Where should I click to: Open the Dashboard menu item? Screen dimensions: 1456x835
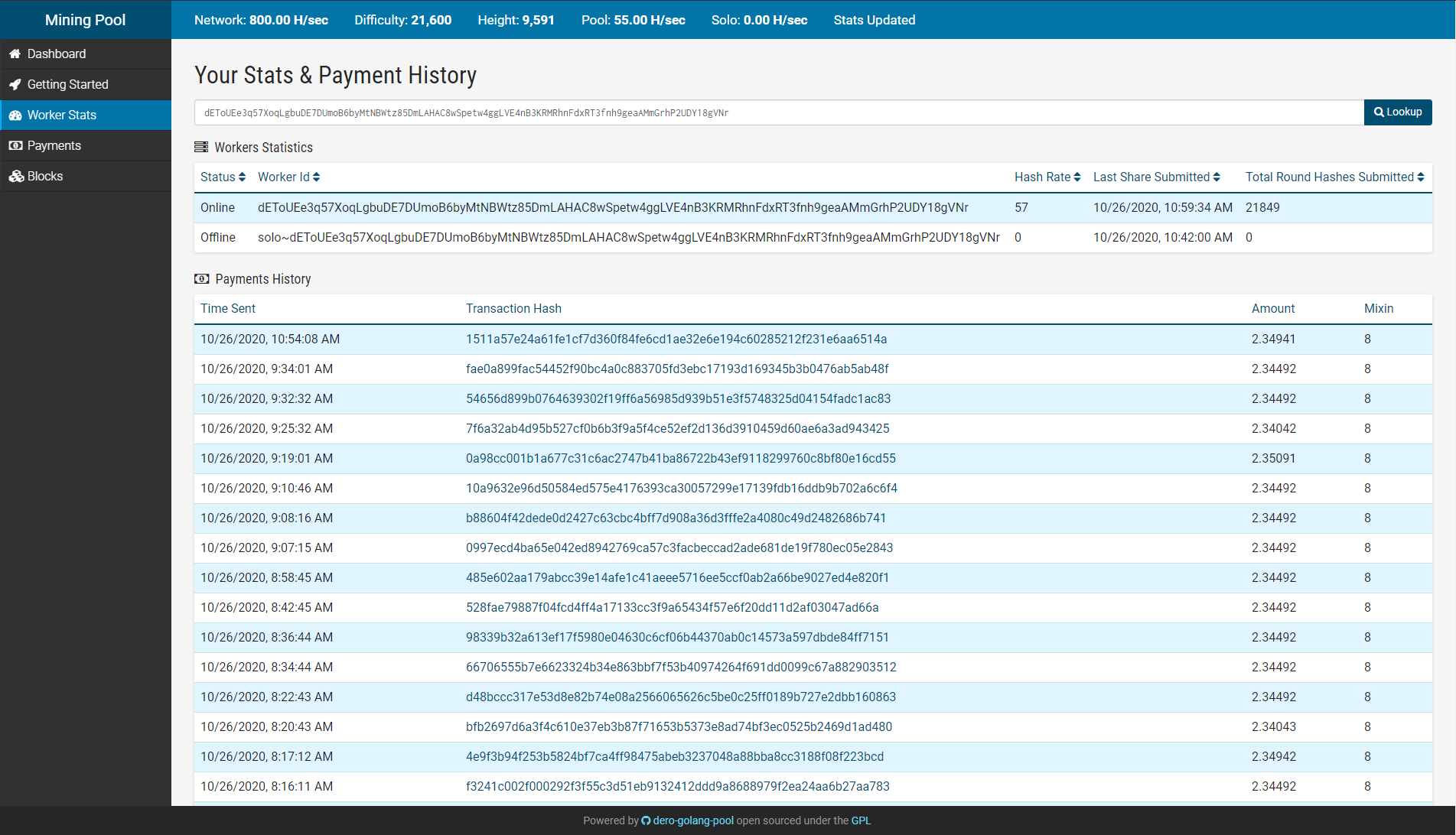[x=86, y=54]
